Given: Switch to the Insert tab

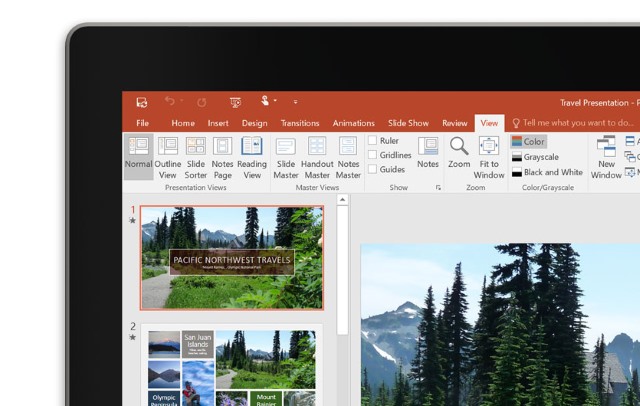Looking at the screenshot, I should point(218,123).
